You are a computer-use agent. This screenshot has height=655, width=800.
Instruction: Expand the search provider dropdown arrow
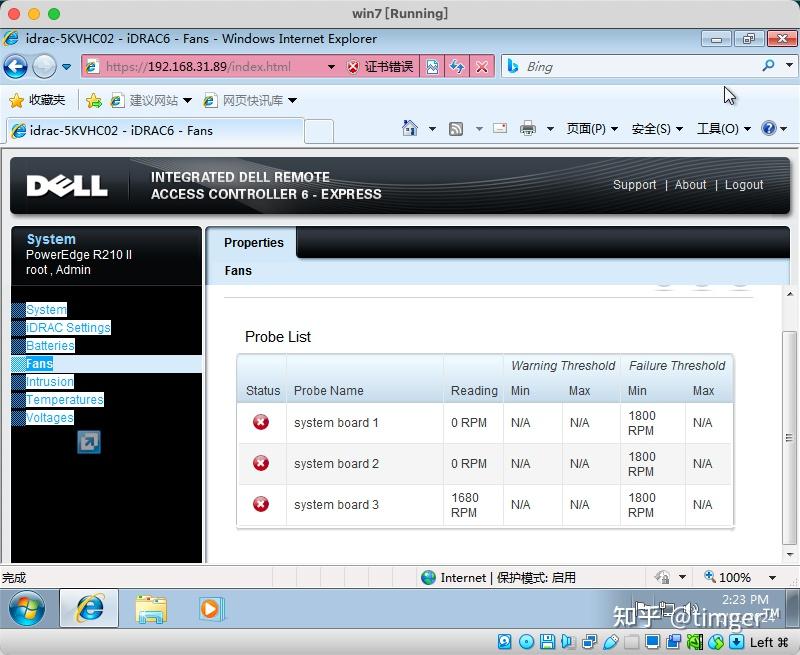click(789, 65)
